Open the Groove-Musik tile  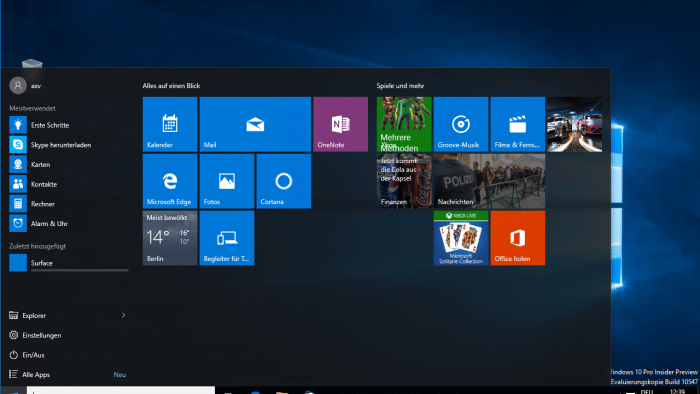[461, 124]
